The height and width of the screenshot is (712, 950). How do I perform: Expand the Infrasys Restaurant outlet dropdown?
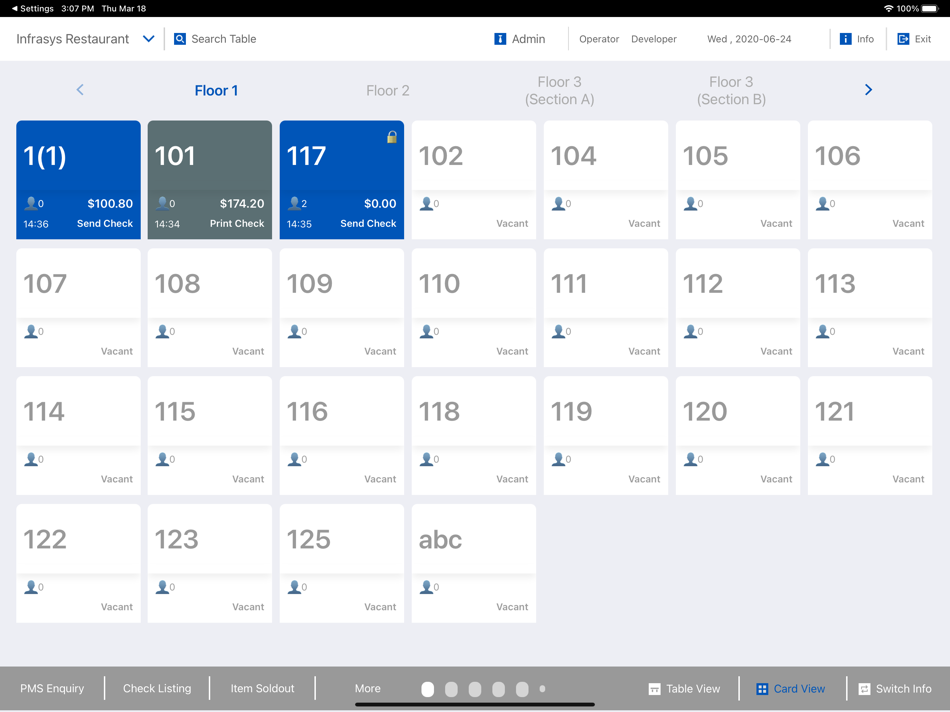click(148, 39)
